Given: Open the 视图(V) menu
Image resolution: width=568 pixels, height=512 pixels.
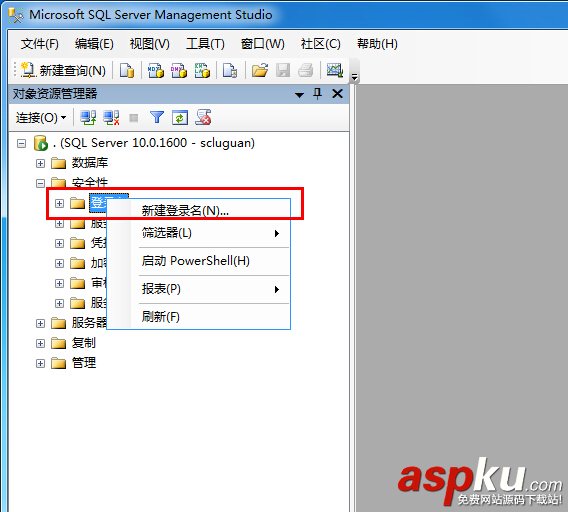Looking at the screenshot, I should click(150, 44).
